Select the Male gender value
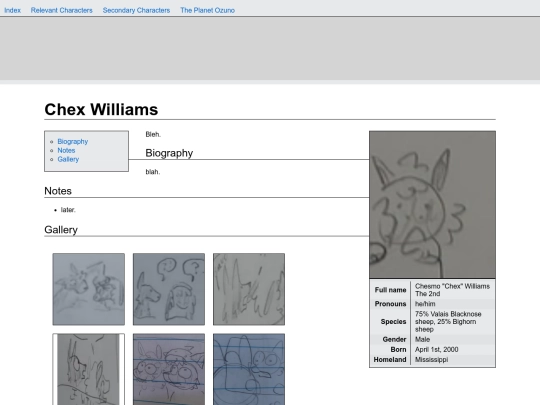 (x=423, y=339)
